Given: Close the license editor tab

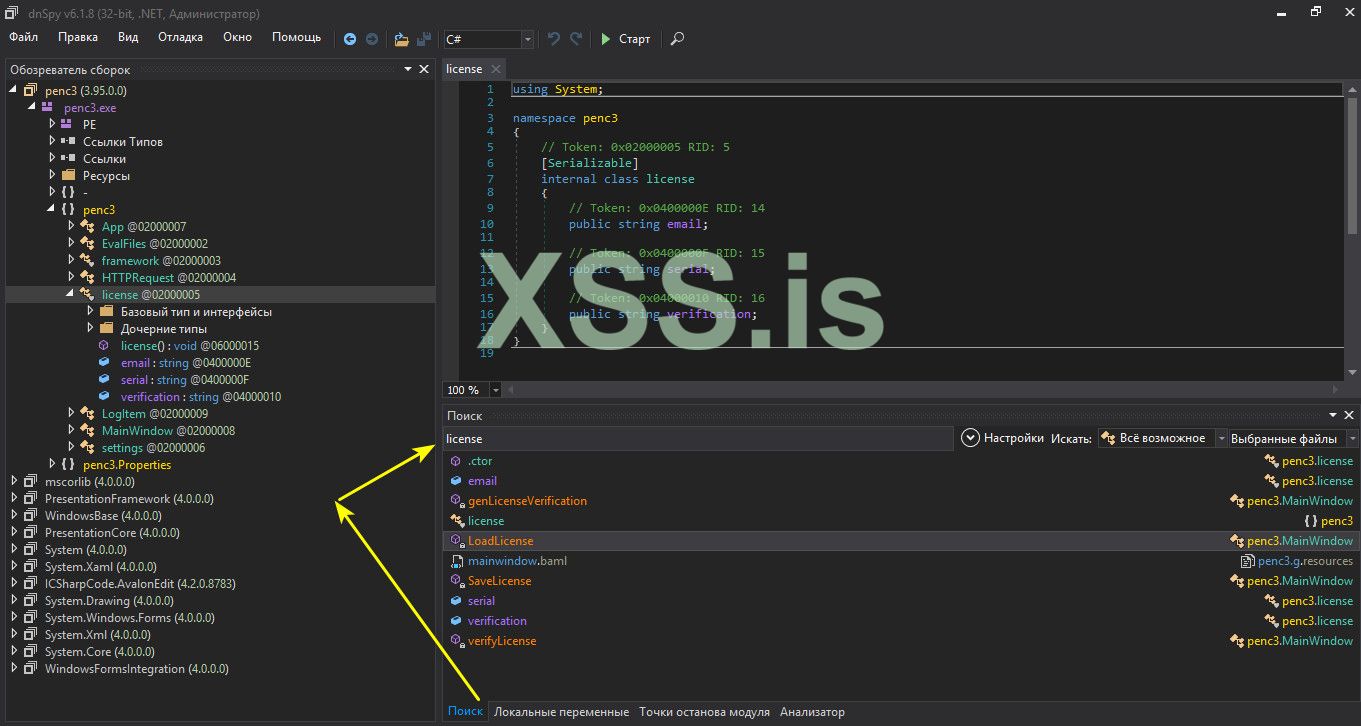Looking at the screenshot, I should (495, 69).
